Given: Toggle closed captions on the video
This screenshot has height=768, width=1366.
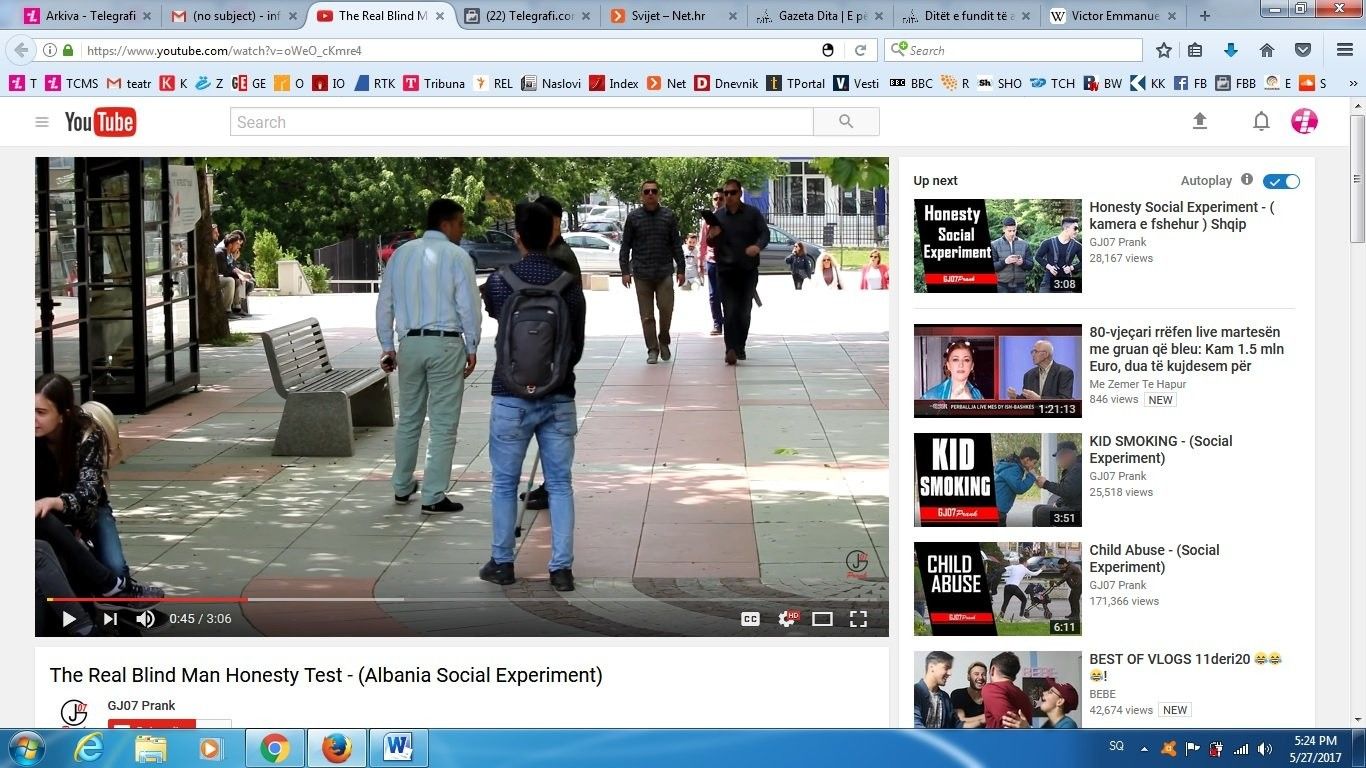Looking at the screenshot, I should [750, 619].
